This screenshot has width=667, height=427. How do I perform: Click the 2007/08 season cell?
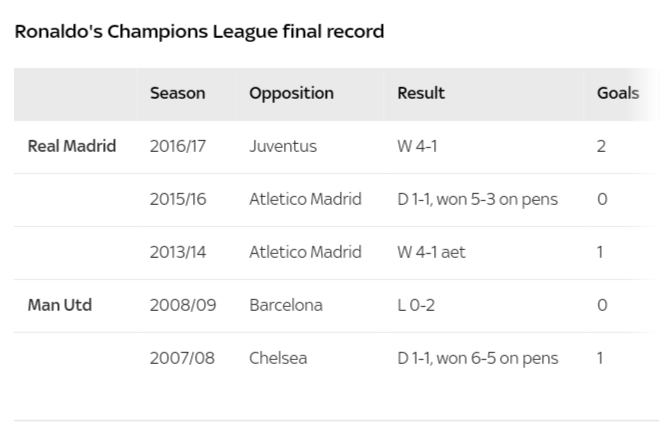(x=182, y=358)
